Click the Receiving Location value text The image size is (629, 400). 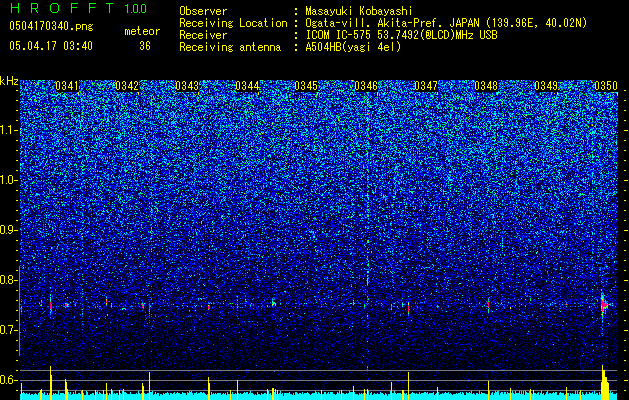point(446,24)
